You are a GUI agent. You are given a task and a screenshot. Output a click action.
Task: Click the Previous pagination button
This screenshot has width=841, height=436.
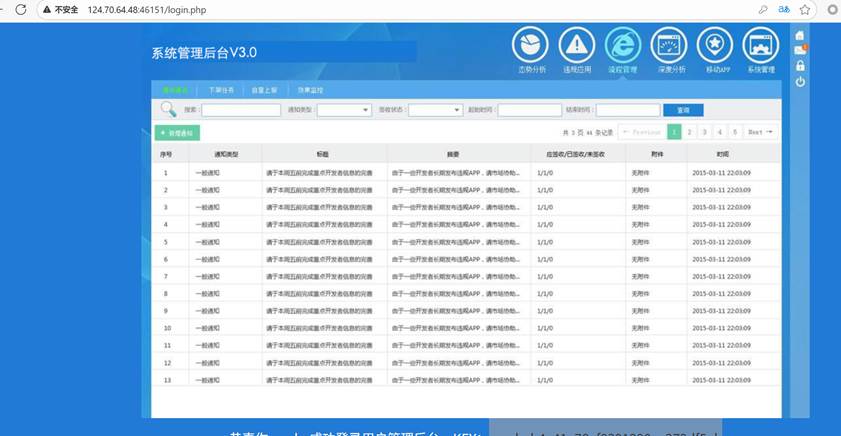tap(642, 132)
